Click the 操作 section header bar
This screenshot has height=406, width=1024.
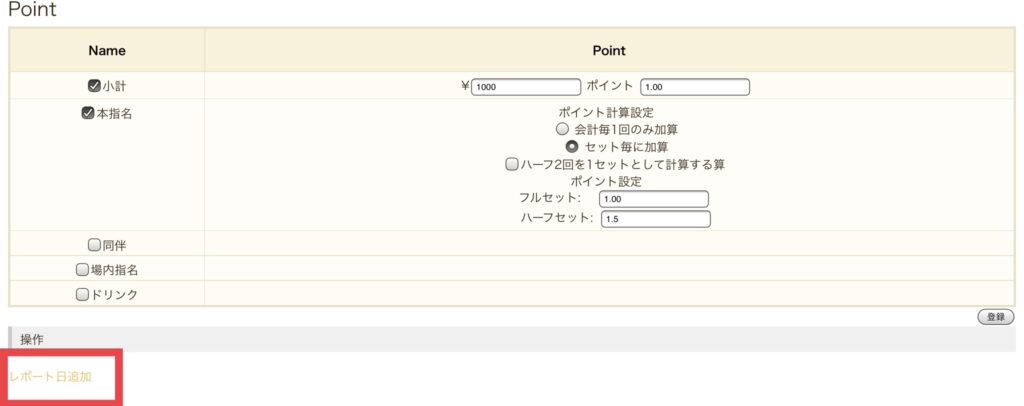(511, 339)
